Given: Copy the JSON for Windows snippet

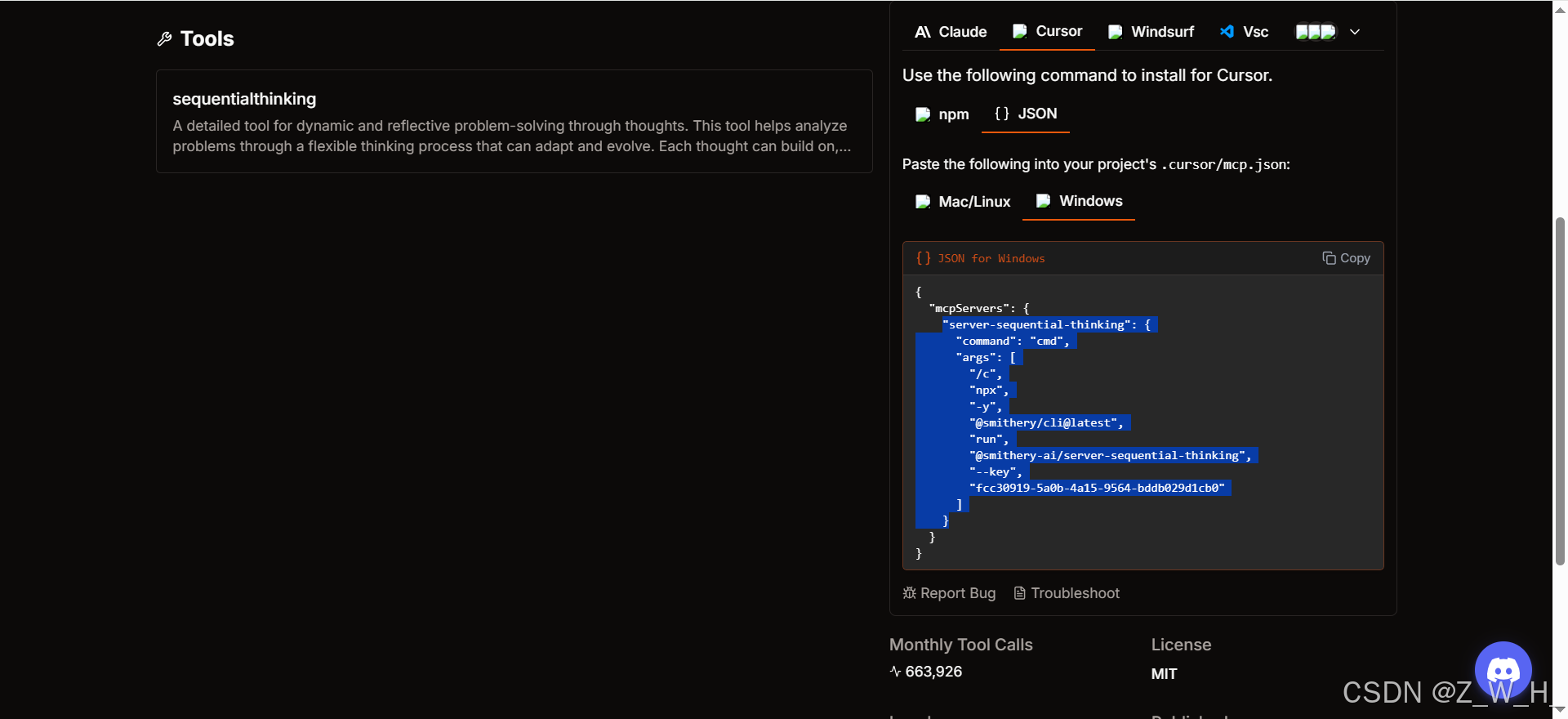Looking at the screenshot, I should (1346, 258).
